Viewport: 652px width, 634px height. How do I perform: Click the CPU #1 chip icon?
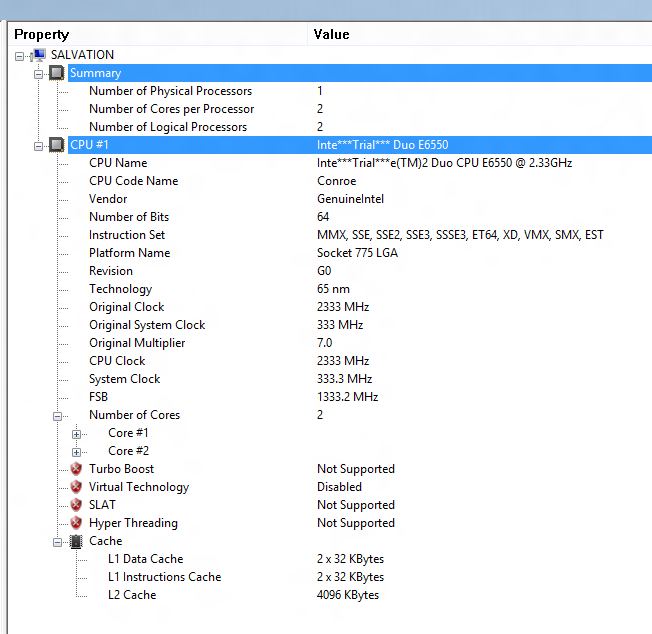pyautogui.click(x=57, y=145)
